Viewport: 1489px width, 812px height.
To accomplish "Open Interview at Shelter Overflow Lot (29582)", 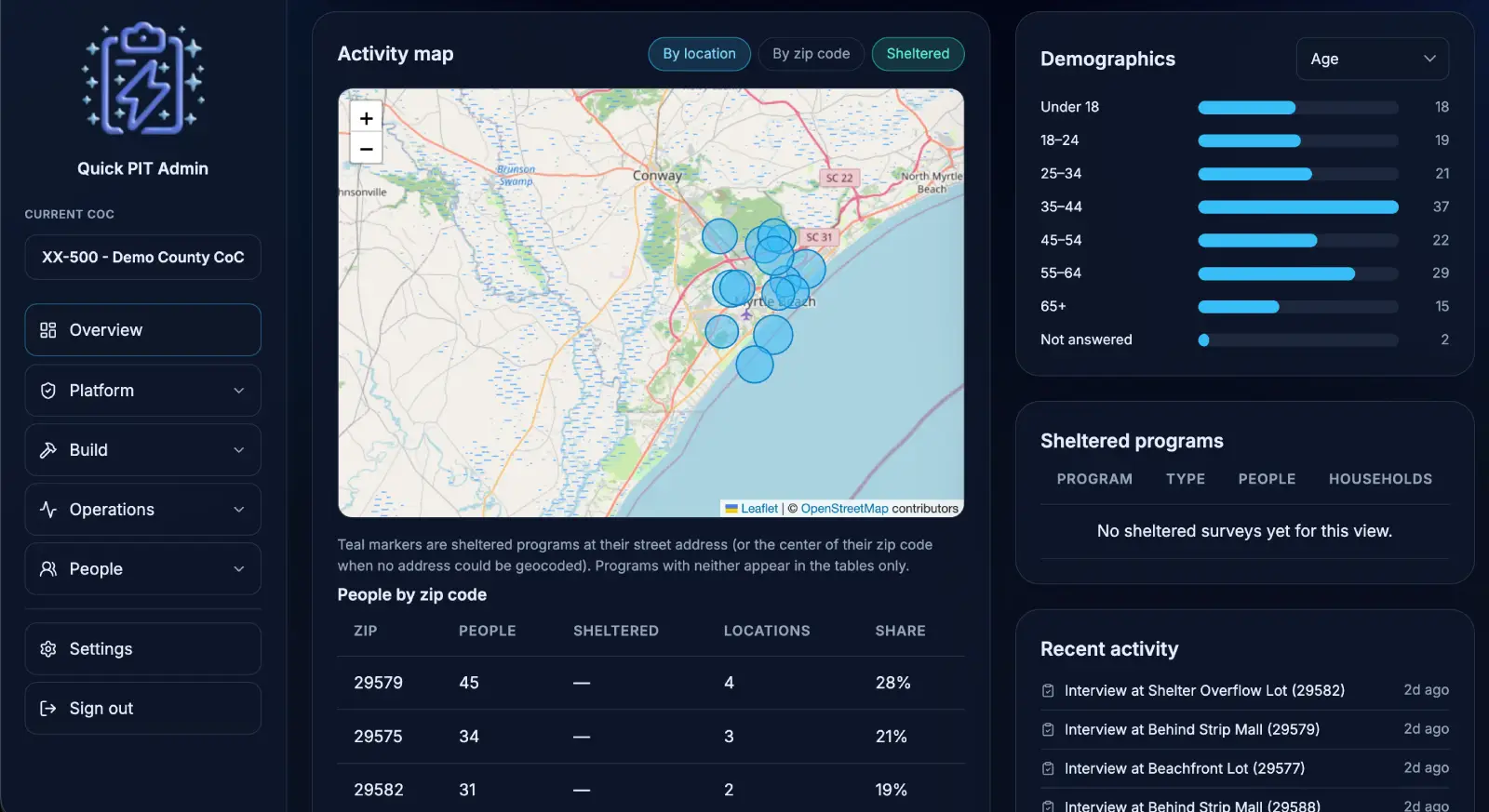I will 1204,691.
